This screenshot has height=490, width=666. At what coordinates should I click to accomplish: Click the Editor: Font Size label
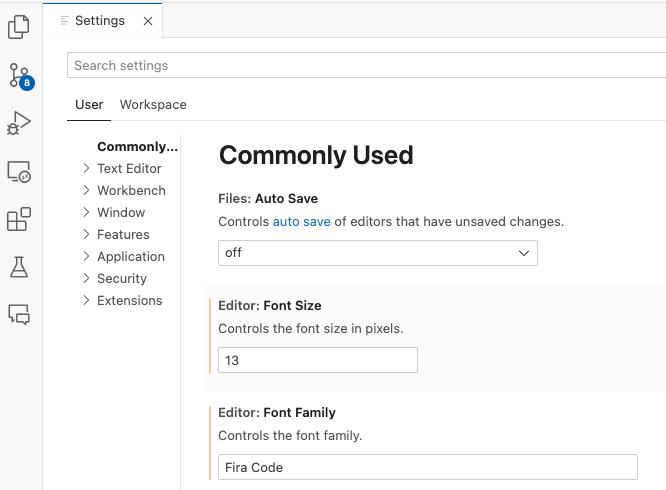point(270,306)
